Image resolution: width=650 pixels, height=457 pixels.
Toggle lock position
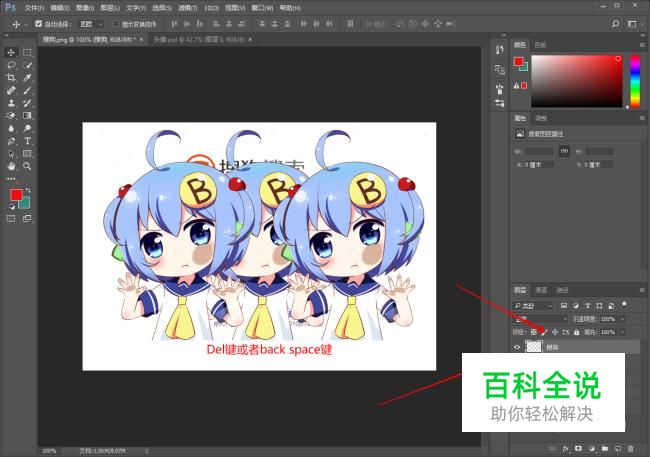pyautogui.click(x=555, y=332)
